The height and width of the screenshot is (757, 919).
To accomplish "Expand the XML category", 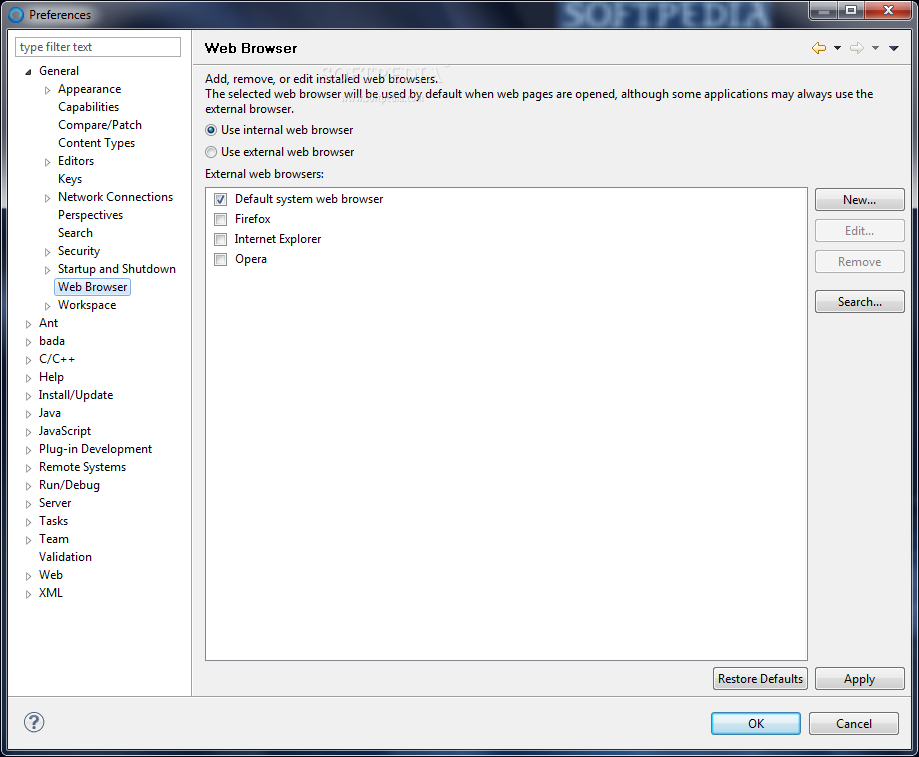I will click(x=28, y=594).
